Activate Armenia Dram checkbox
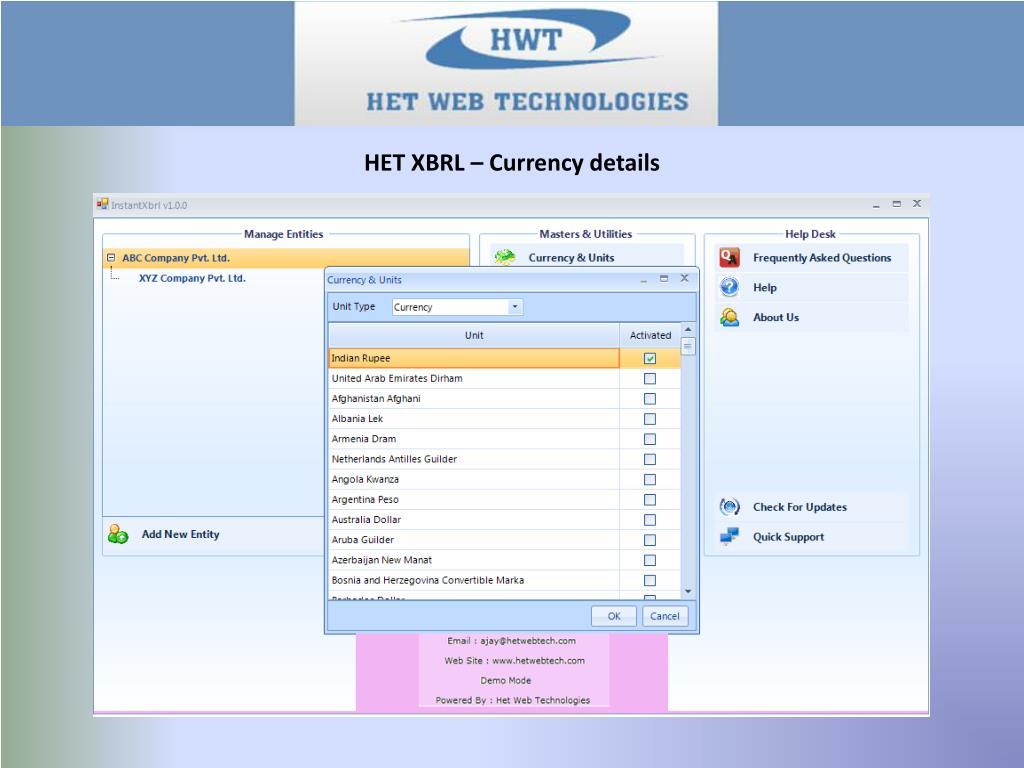This screenshot has height=768, width=1024. tap(650, 440)
